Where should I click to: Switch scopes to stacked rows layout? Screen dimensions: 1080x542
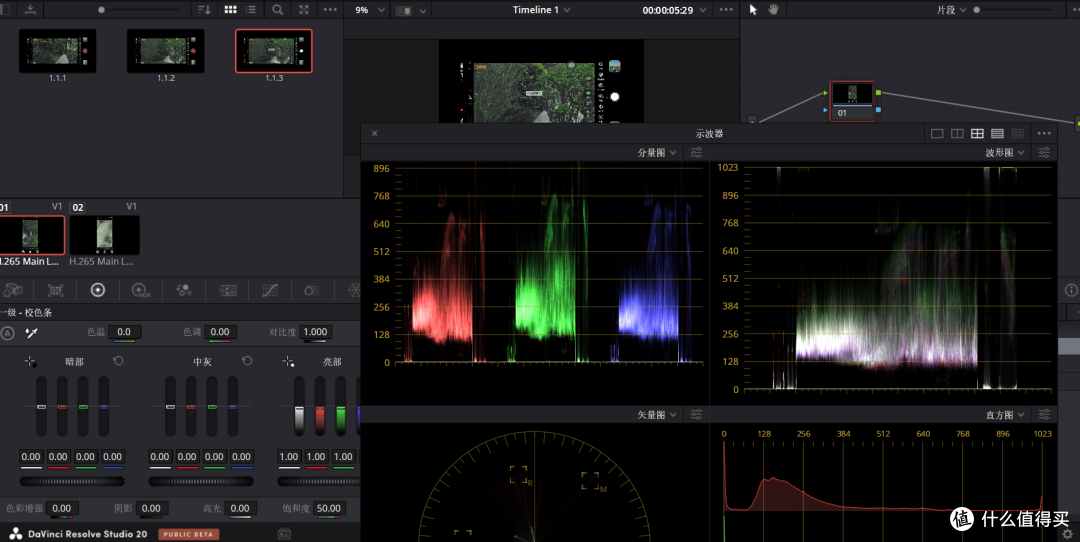(x=997, y=134)
